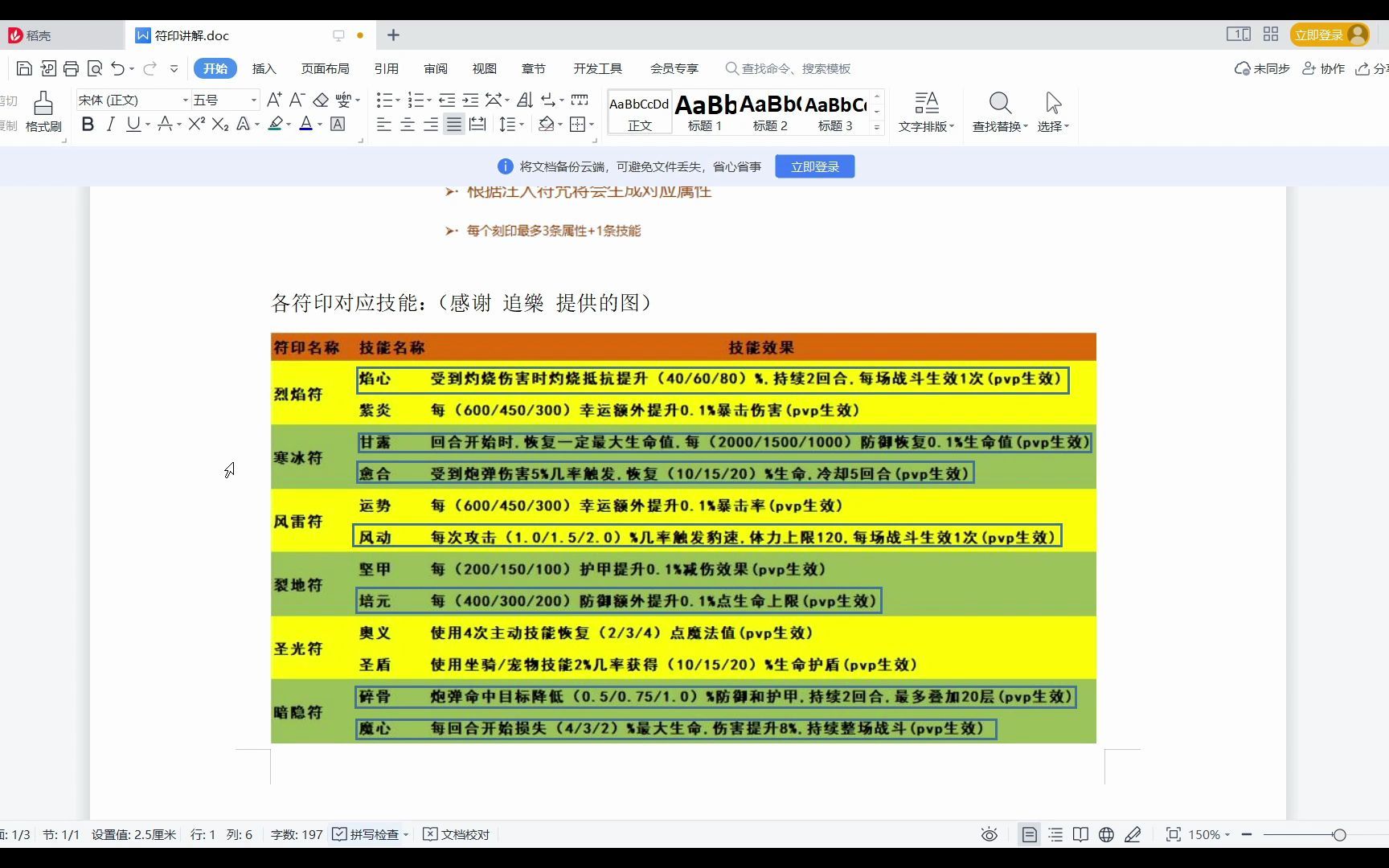Image resolution: width=1389 pixels, height=868 pixels.
Task: Toggle Underline formatting
Action: [x=133, y=124]
